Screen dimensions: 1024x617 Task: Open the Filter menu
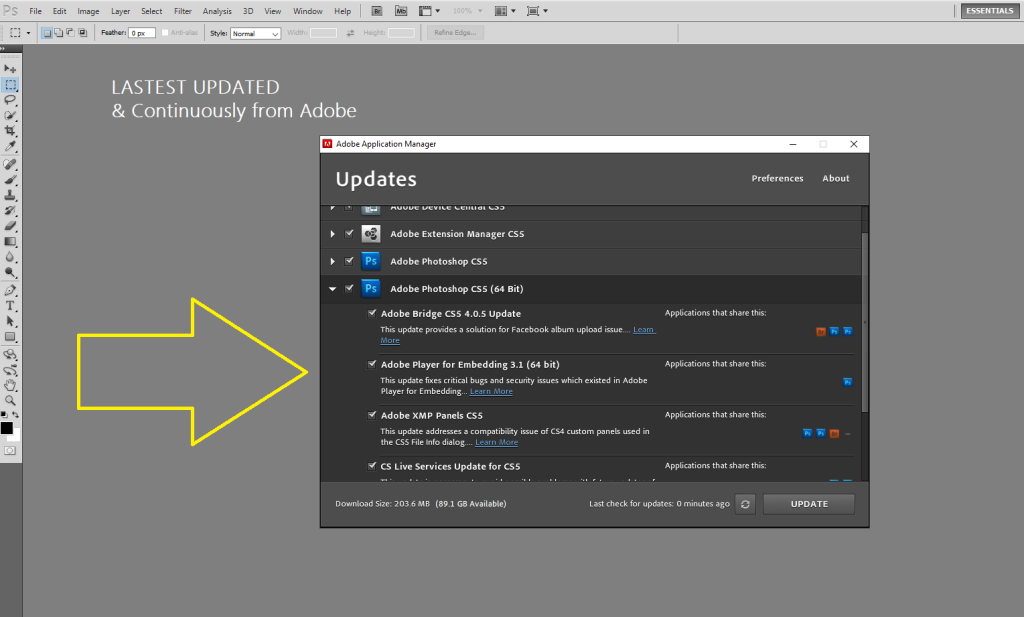click(182, 11)
